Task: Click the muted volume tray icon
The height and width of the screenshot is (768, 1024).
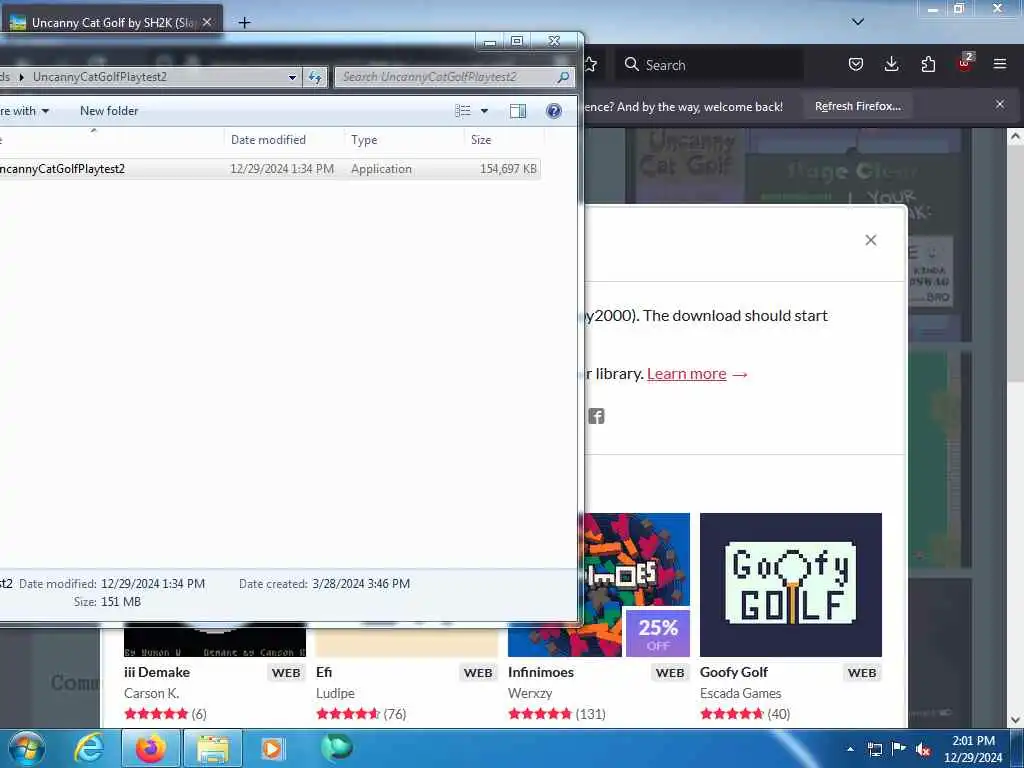Action: pyautogui.click(x=923, y=750)
